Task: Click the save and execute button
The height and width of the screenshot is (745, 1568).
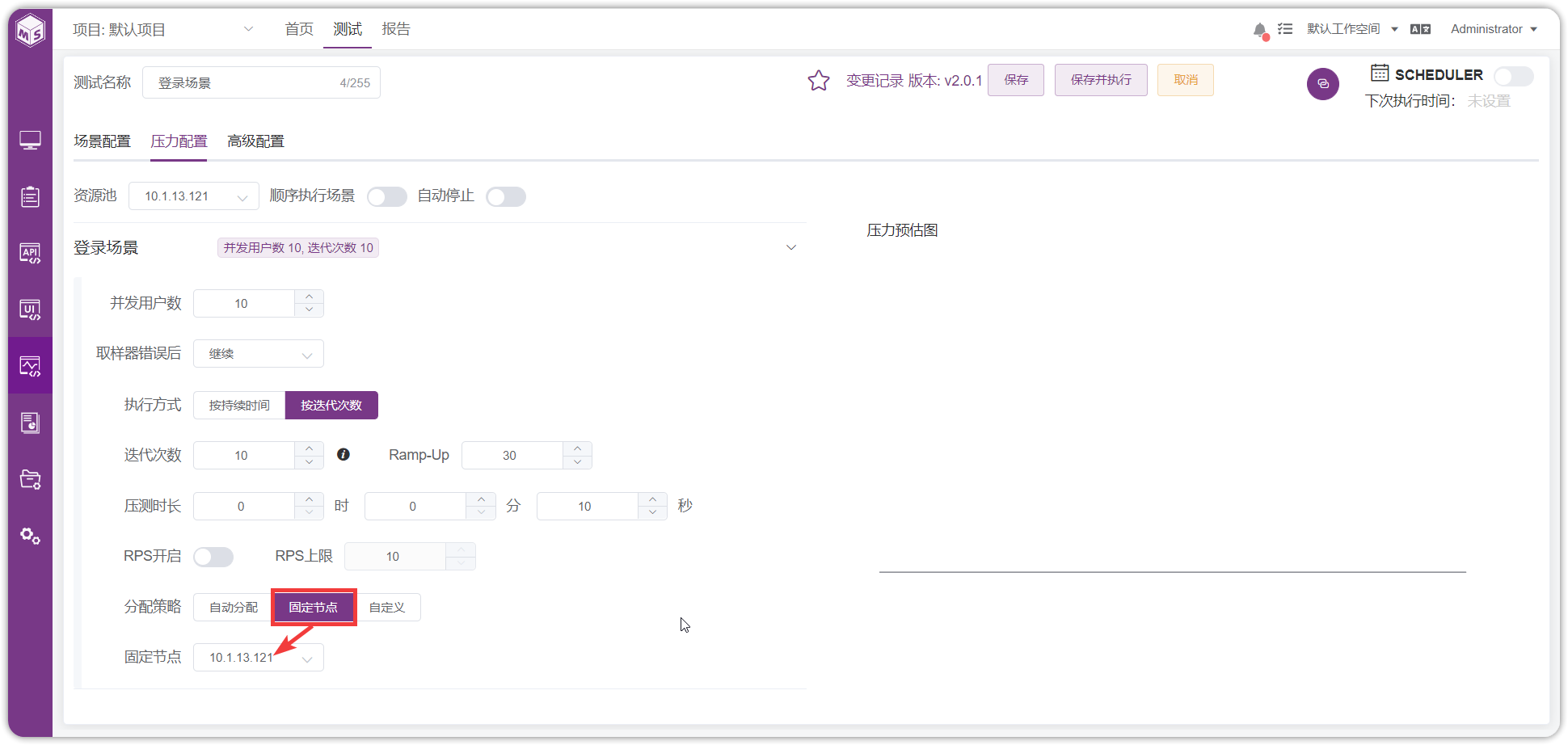Action: (1101, 80)
